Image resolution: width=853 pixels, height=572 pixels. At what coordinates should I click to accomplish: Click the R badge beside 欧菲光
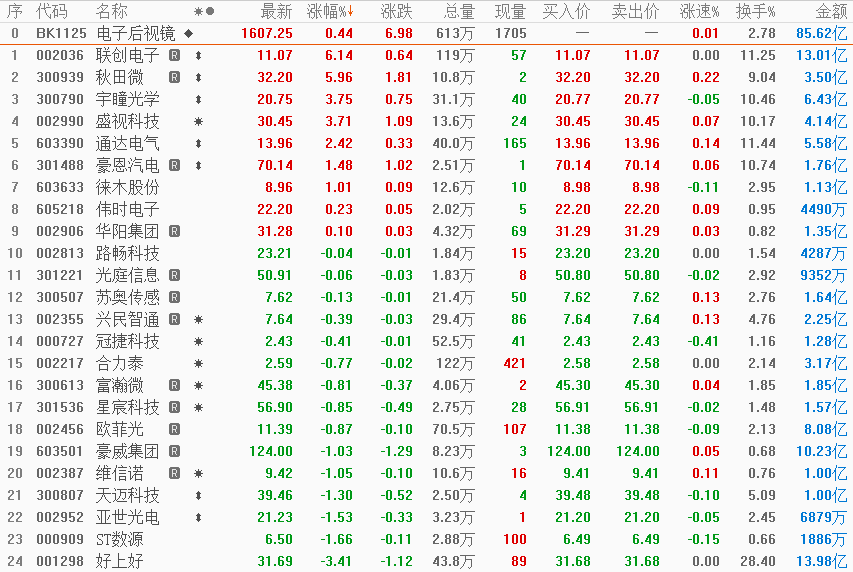pyautogui.click(x=174, y=429)
